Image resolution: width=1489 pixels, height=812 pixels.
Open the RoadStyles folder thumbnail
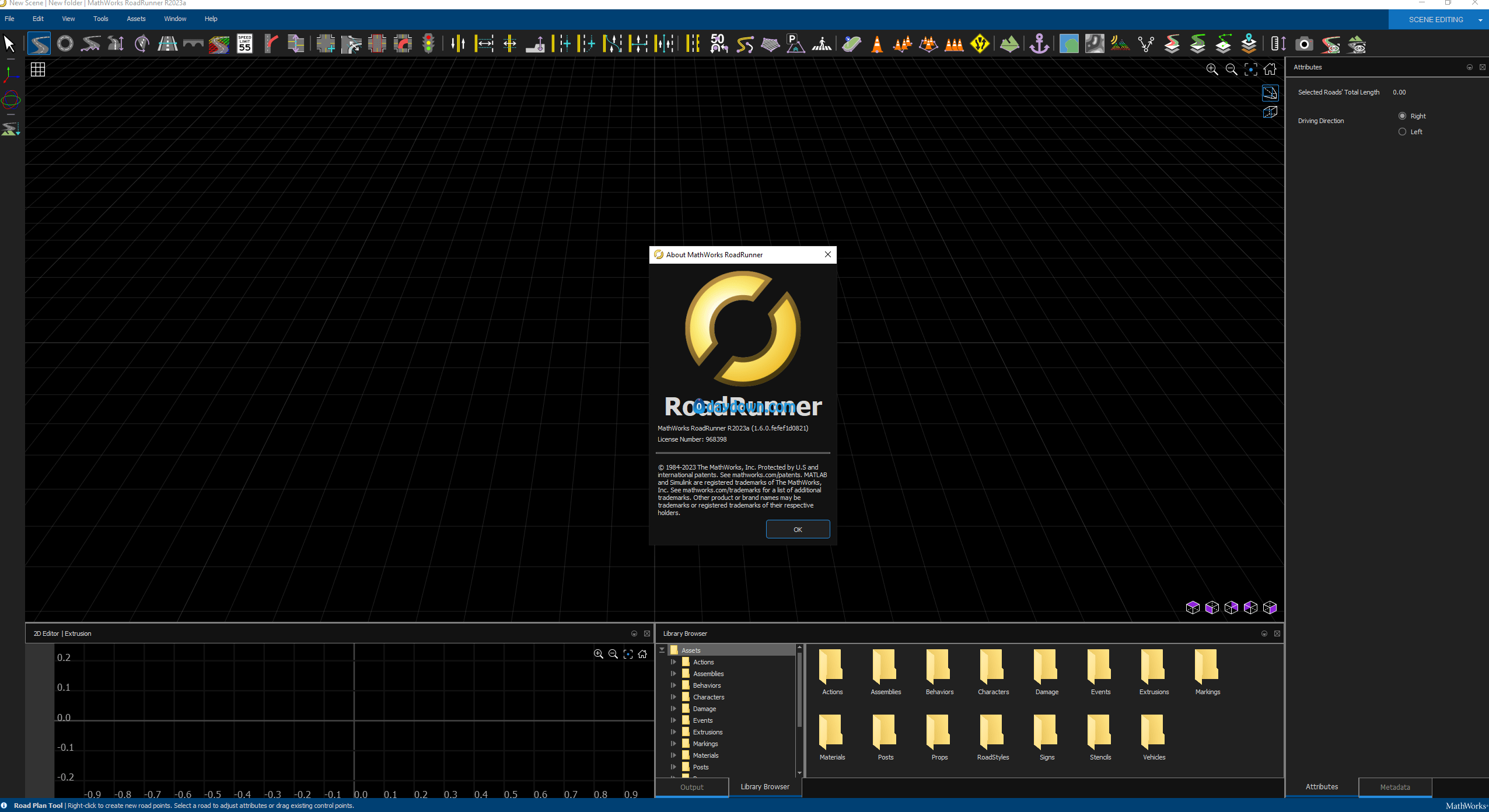coord(992,738)
